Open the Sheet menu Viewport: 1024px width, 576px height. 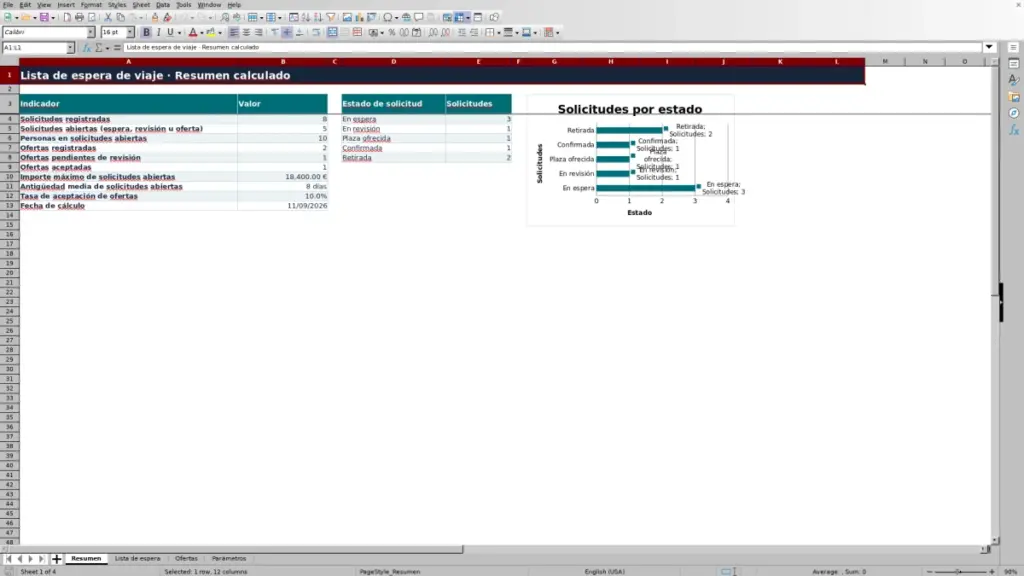[141, 5]
